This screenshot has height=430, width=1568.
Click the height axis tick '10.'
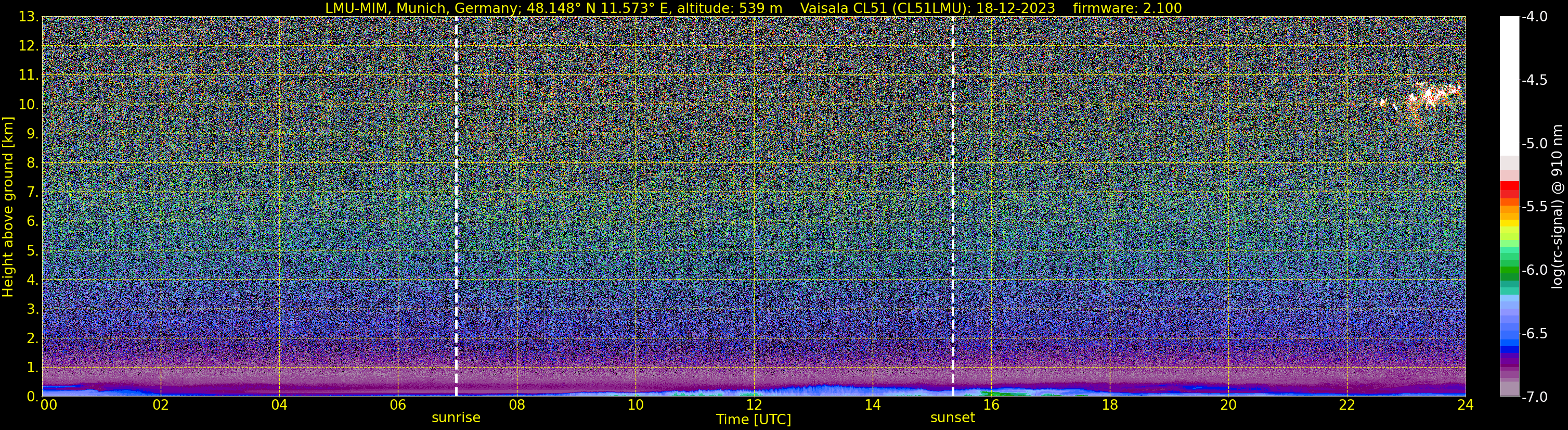29,104
